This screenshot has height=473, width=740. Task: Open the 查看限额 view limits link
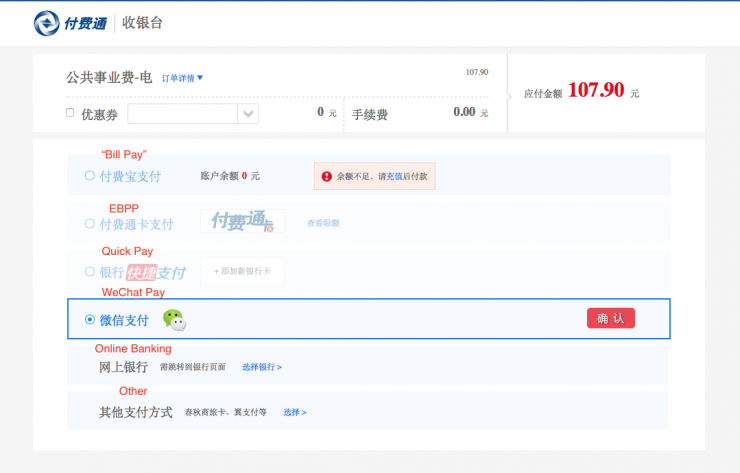(x=323, y=223)
